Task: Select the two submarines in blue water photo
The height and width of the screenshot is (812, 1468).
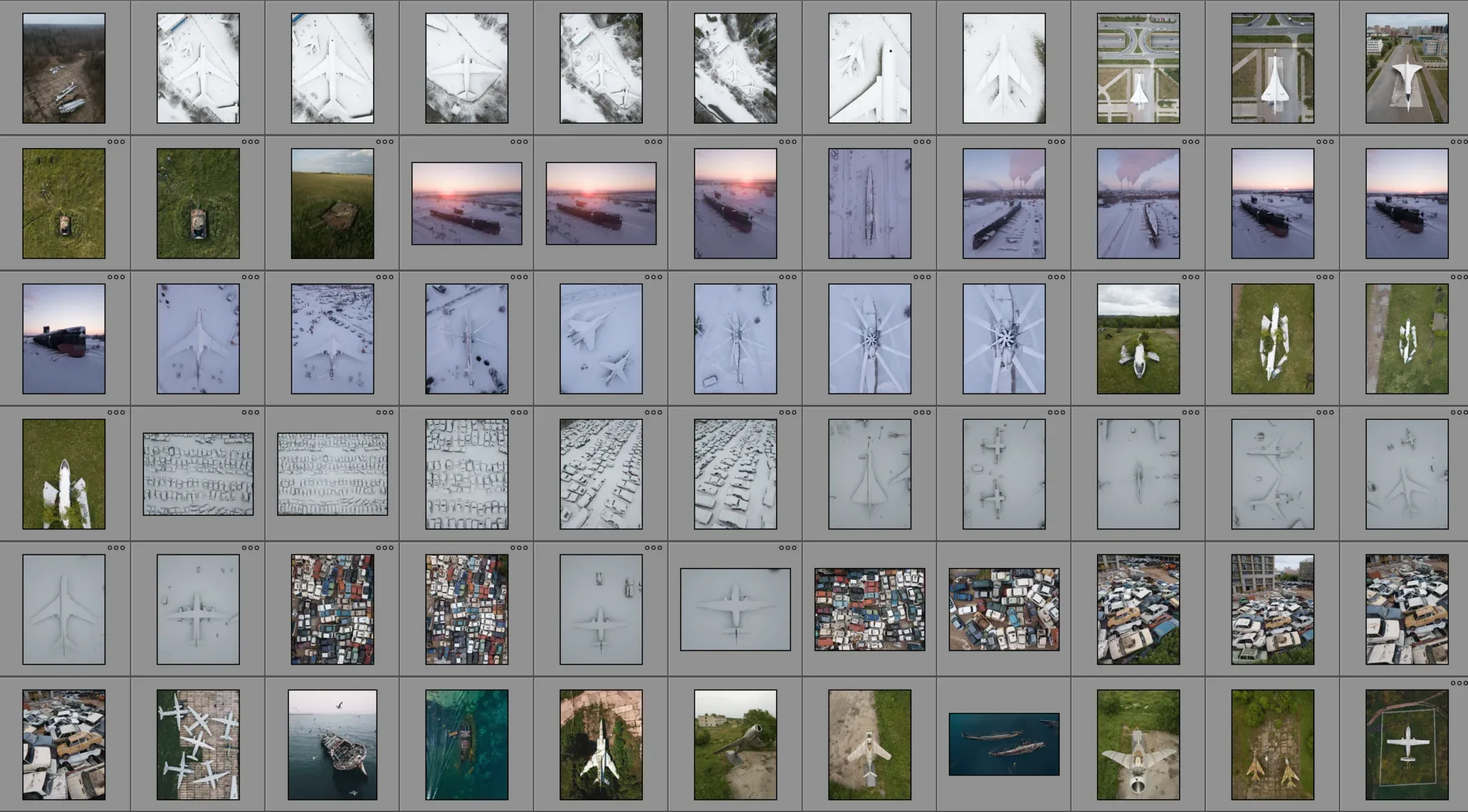Action: click(x=1004, y=744)
